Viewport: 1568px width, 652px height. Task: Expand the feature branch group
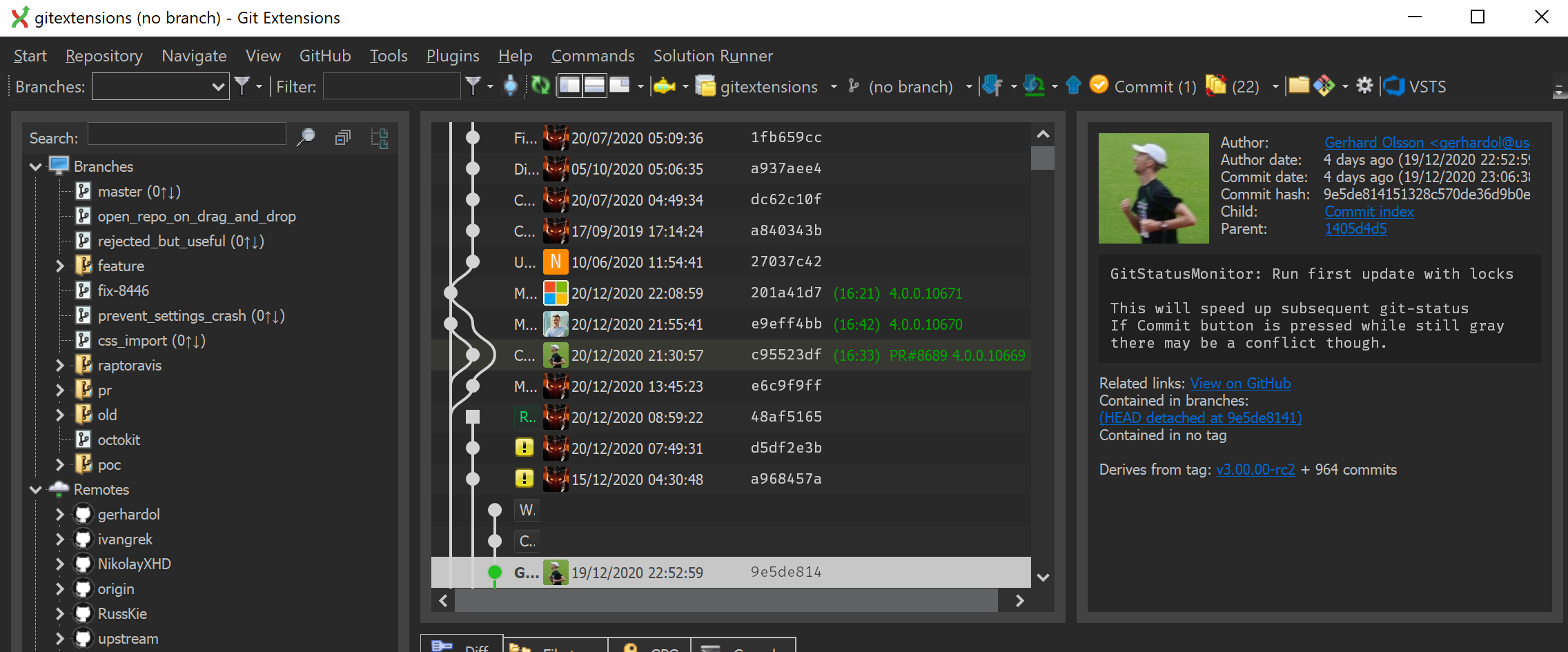(61, 266)
